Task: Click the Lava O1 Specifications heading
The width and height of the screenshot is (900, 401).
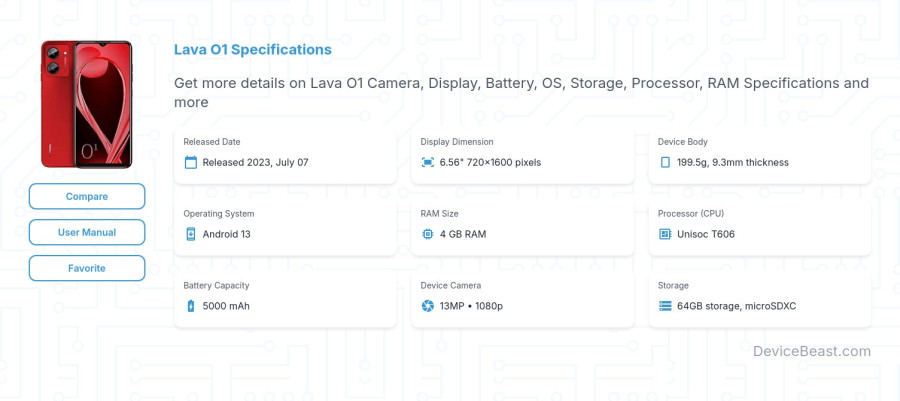Action: [253, 49]
